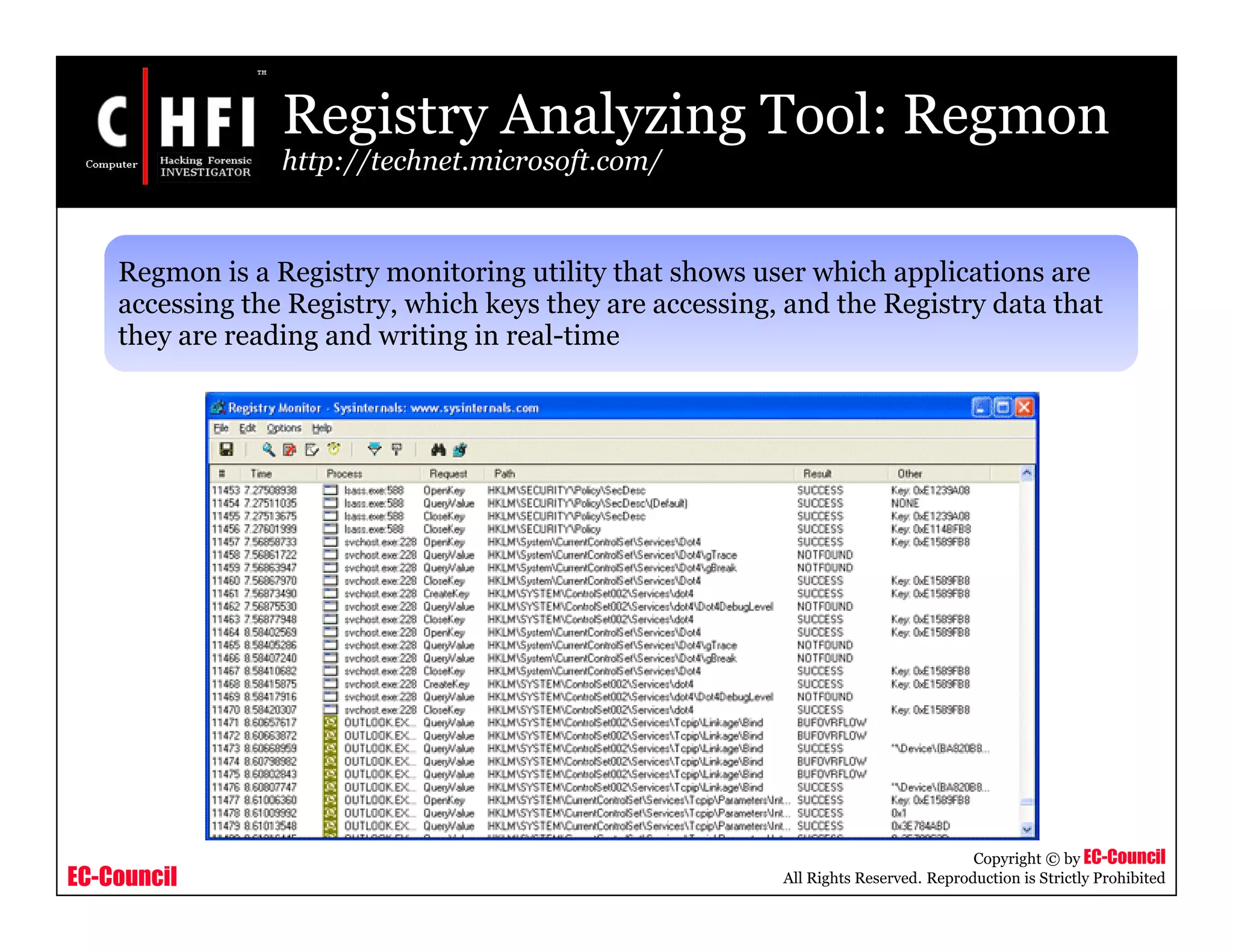
Task: Minimize the Registry Monitor window
Action: (x=980, y=407)
